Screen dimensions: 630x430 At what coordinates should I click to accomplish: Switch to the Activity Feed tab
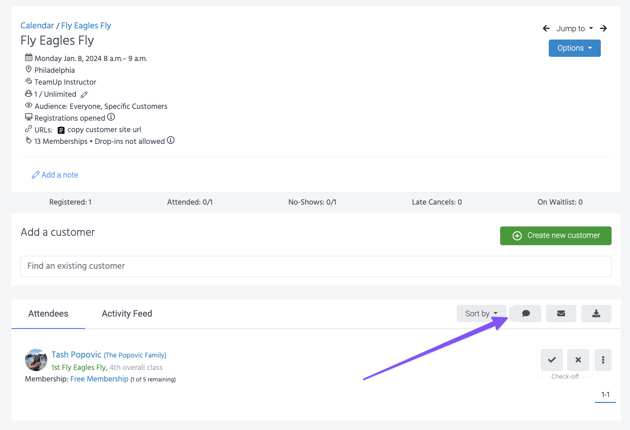pos(127,314)
